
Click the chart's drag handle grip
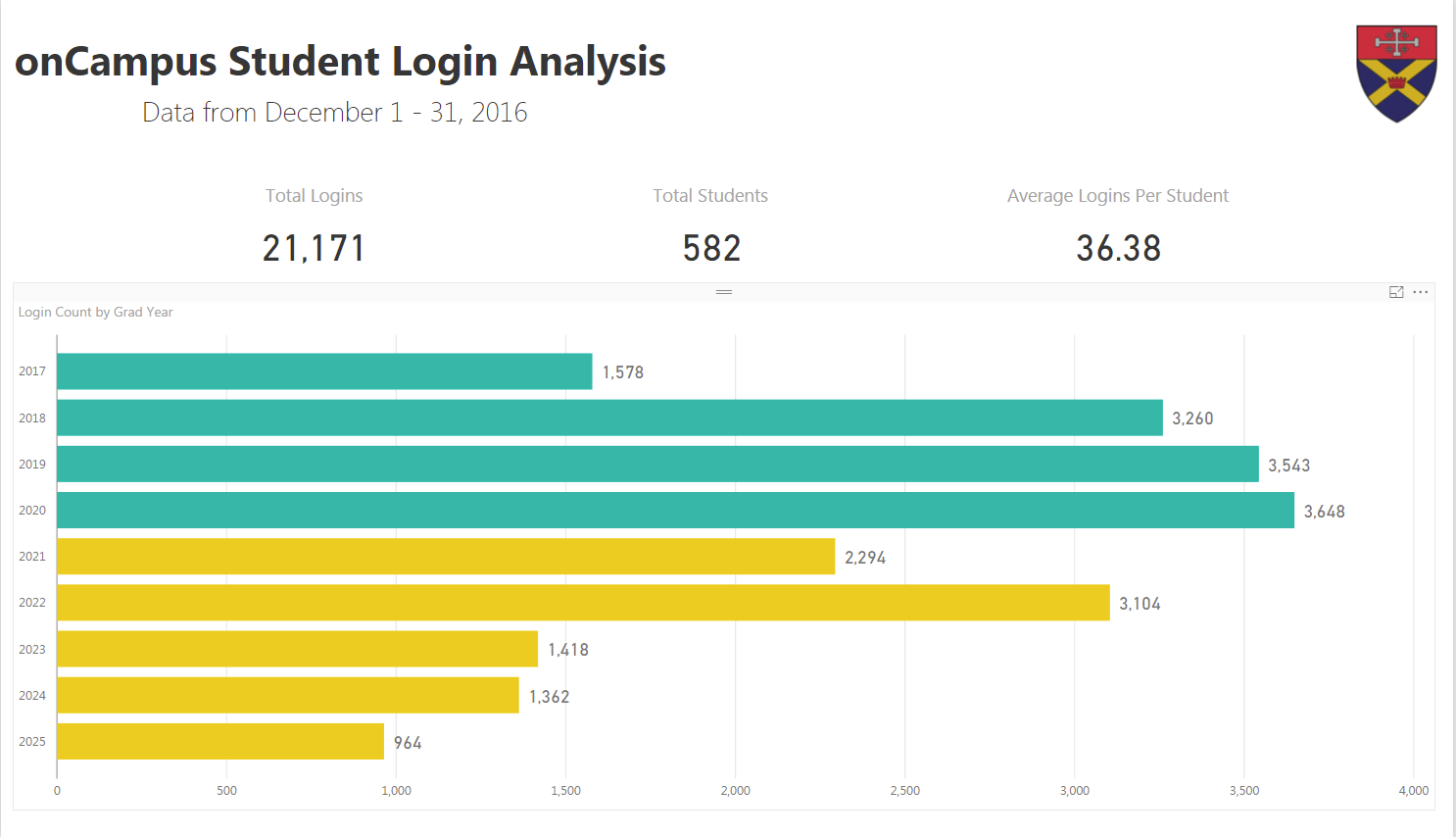(724, 292)
